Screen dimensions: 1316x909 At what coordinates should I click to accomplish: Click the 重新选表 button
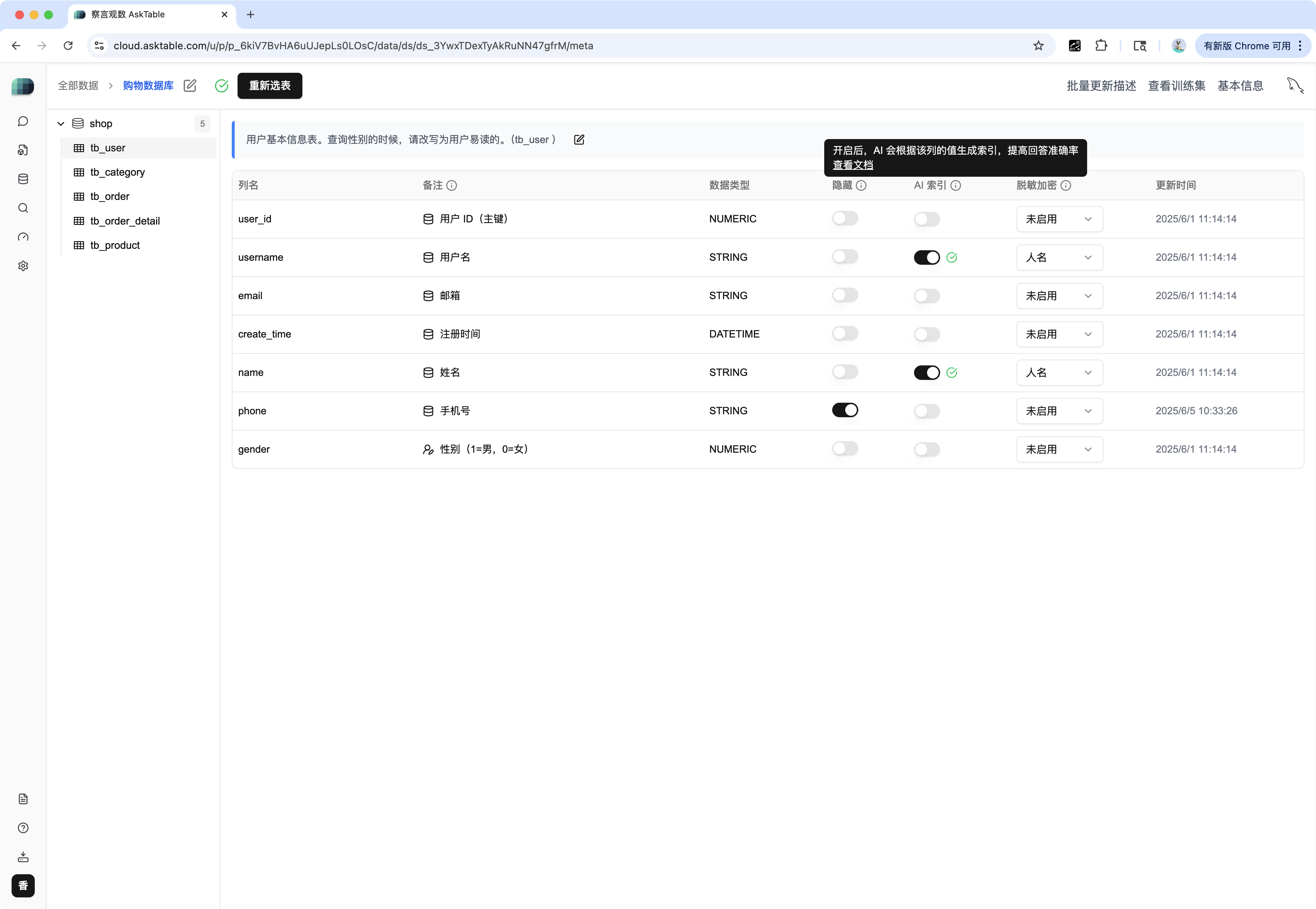[269, 85]
